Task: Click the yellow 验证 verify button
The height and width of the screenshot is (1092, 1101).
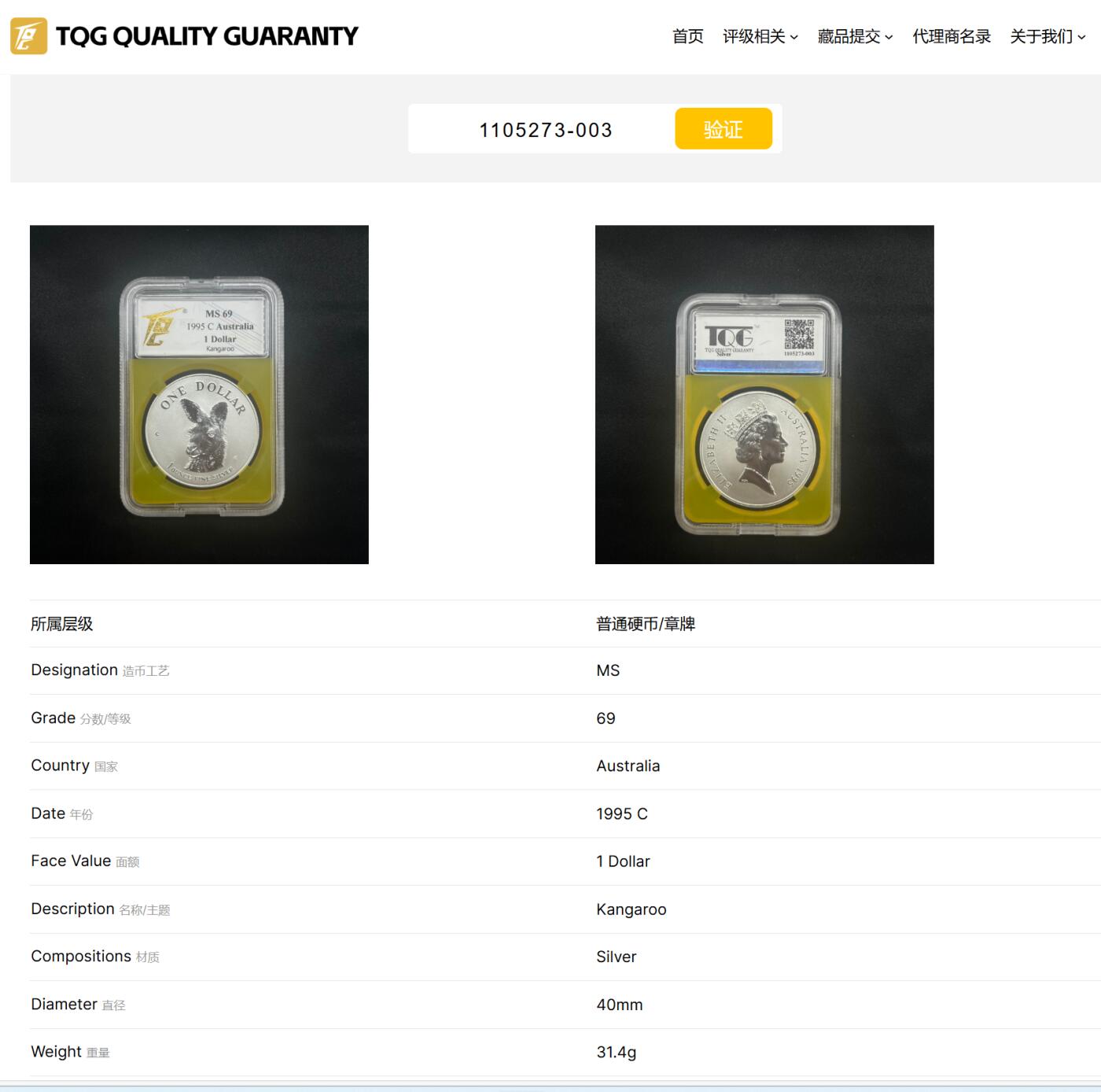Action: pyautogui.click(x=724, y=128)
